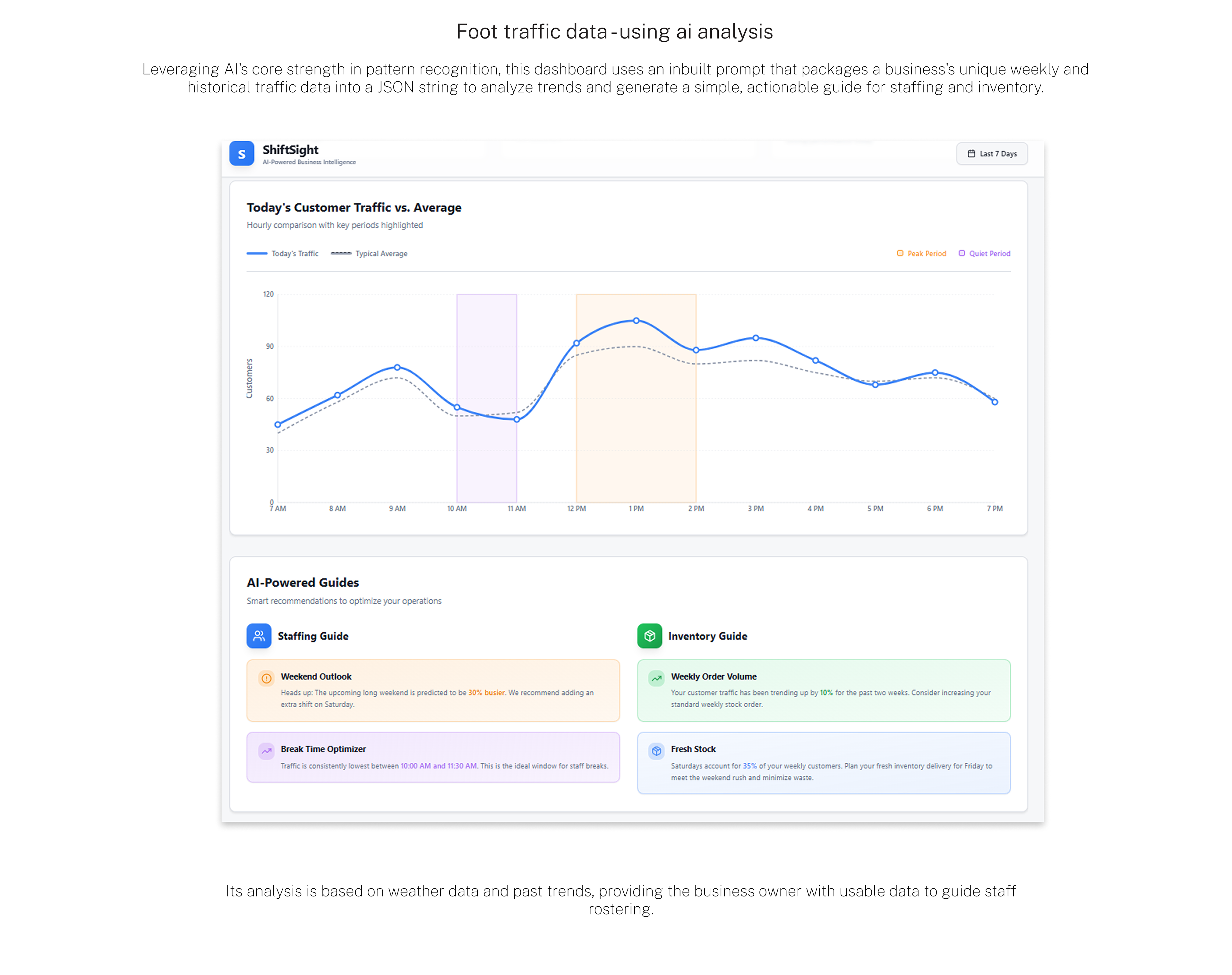Click the Fresh Stock package icon
This screenshot has width=1232, height=975.
point(656,751)
